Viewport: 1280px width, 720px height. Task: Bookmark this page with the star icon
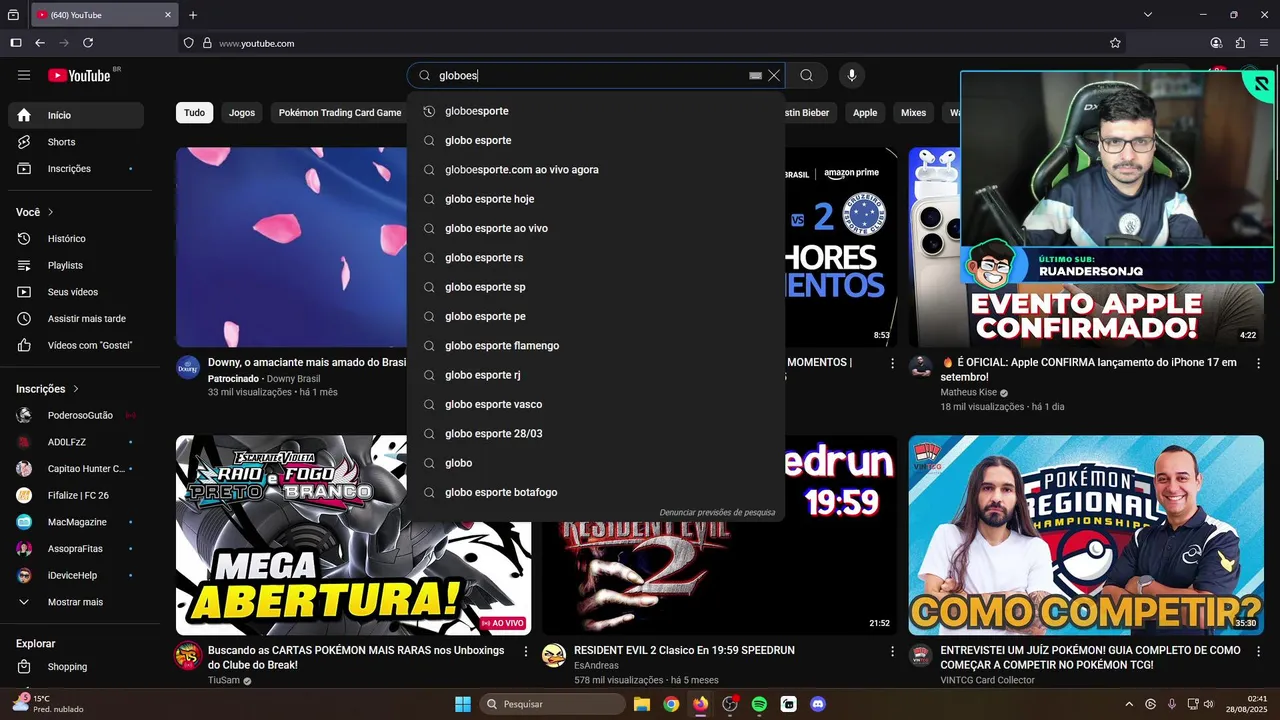pos(1115,43)
